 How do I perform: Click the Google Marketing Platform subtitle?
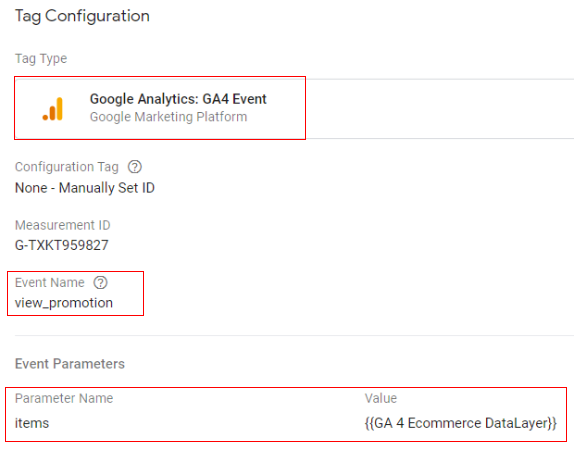(x=168, y=117)
